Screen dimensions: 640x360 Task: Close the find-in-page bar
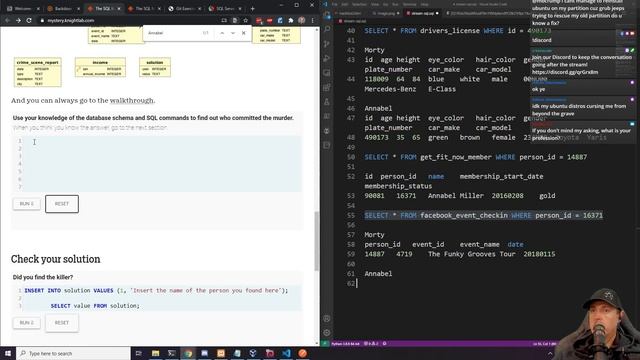(244, 33)
